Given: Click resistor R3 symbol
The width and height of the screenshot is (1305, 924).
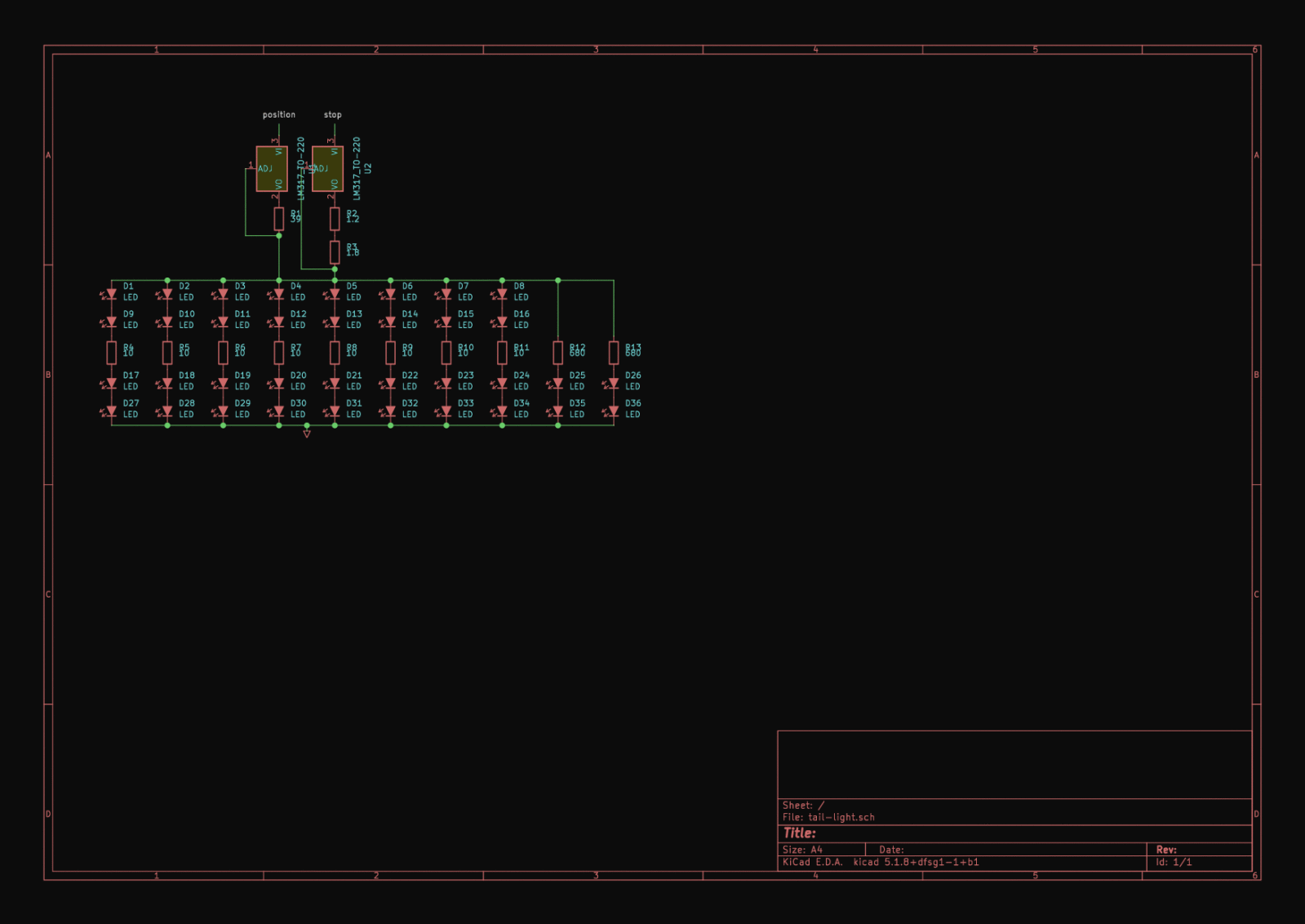Looking at the screenshot, I should (335, 251).
